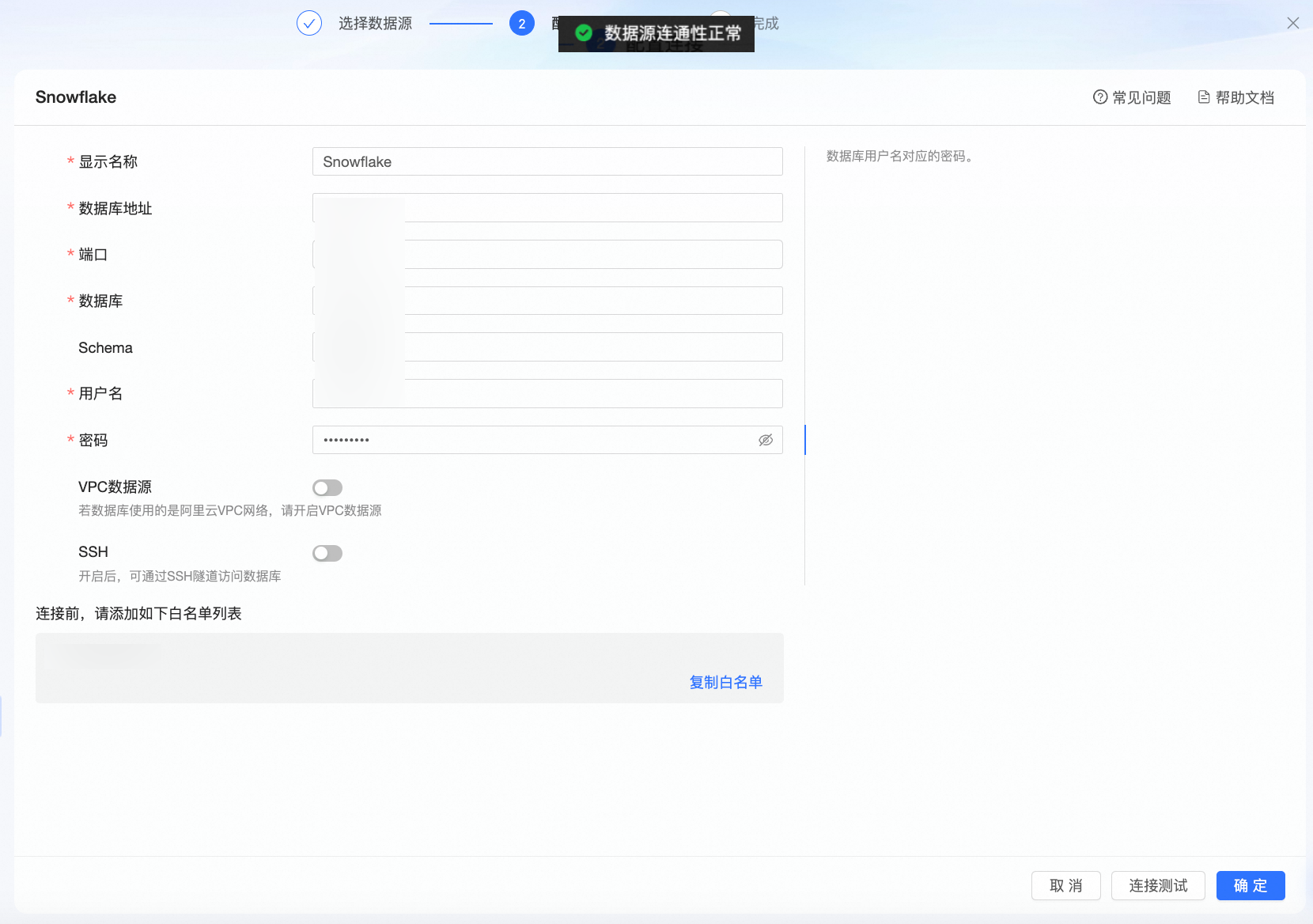
Task: Open 帮助文档 help documentation
Action: click(1236, 97)
